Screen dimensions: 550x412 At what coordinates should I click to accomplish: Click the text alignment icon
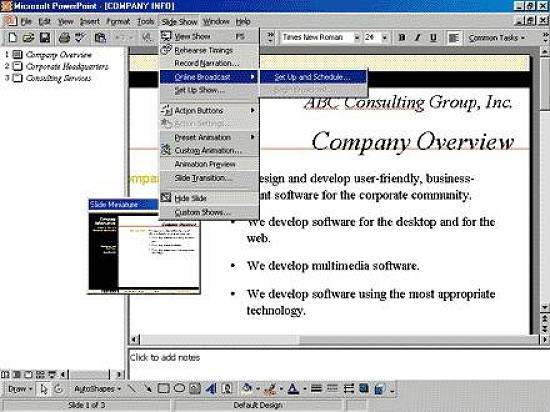(454, 38)
